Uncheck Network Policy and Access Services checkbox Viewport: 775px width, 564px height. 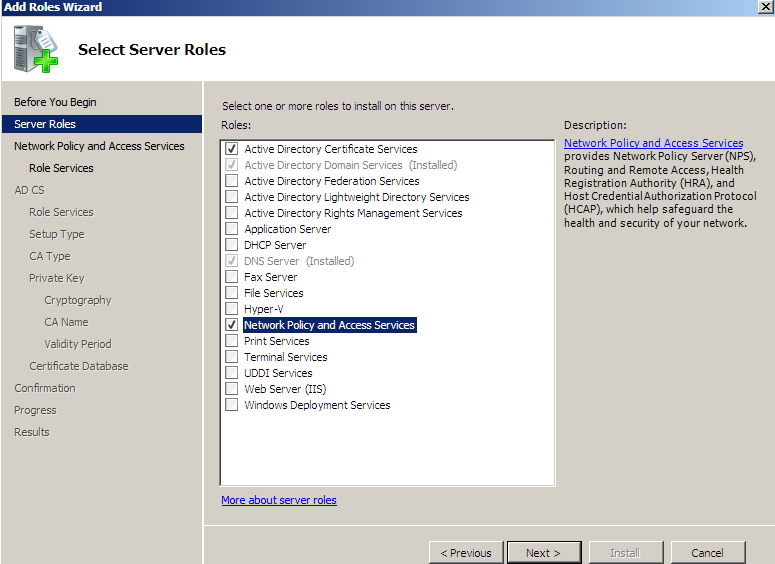231,325
